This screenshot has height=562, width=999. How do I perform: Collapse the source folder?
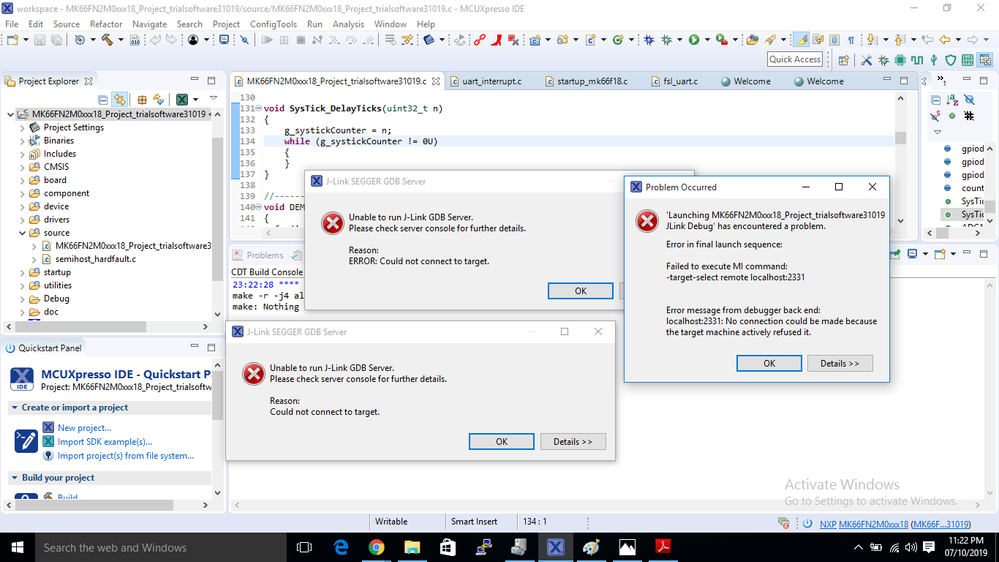point(22,233)
